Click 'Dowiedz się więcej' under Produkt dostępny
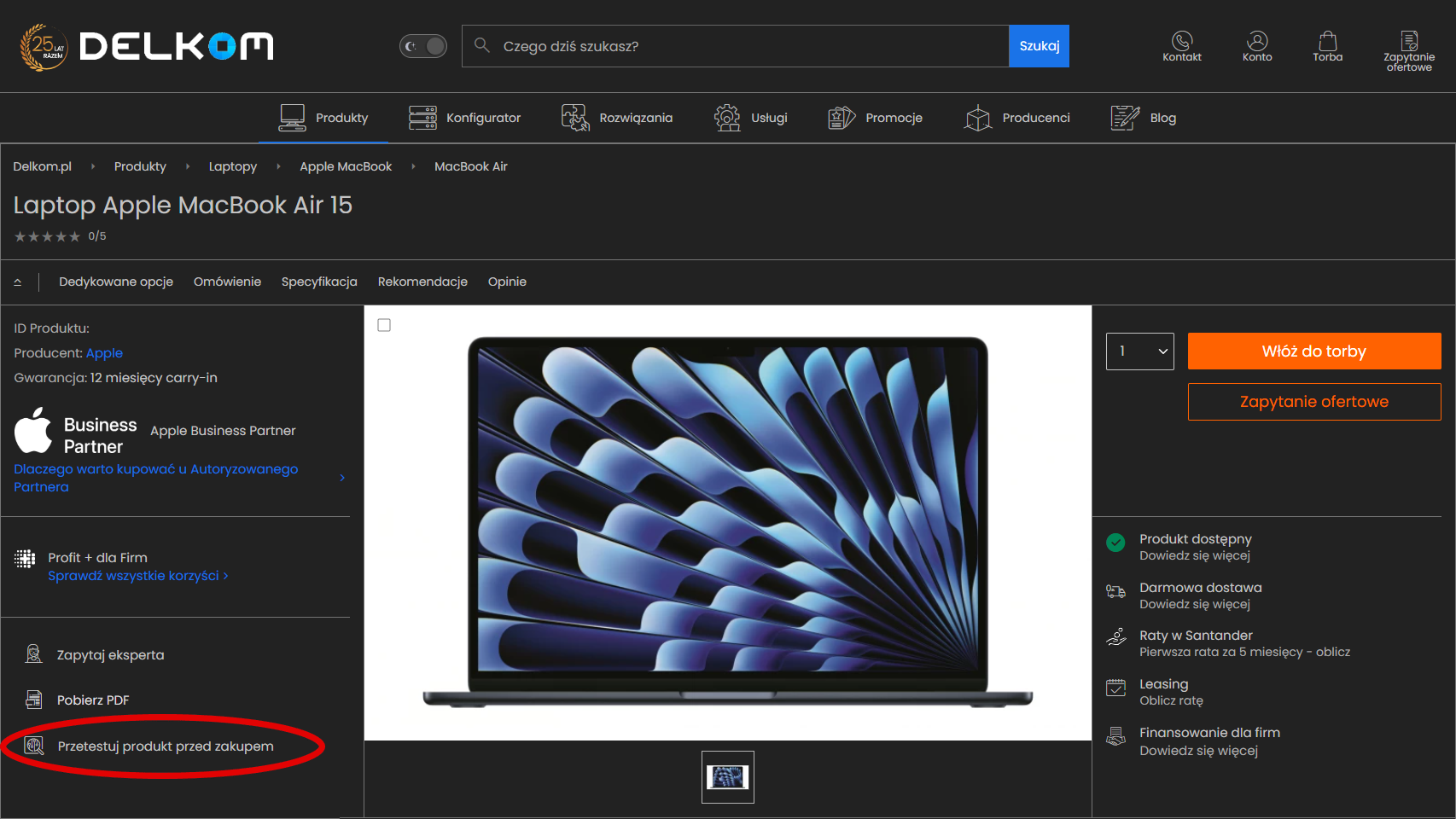Screen dimensions: 1456x819 point(1195,556)
